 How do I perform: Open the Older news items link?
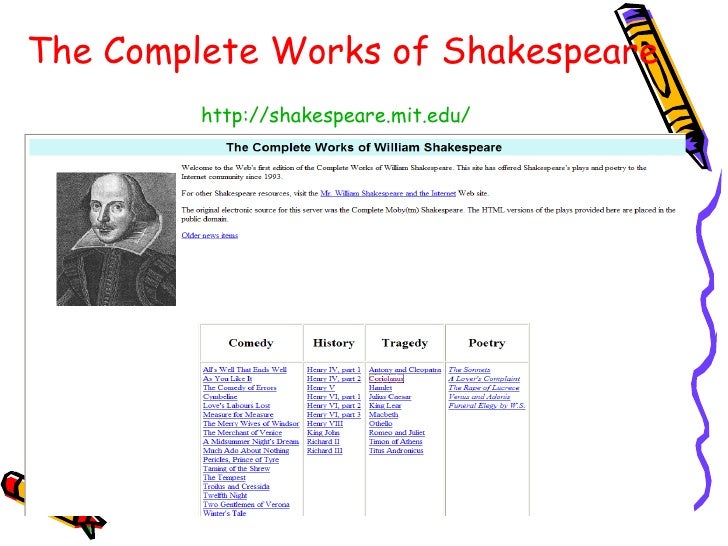209,235
